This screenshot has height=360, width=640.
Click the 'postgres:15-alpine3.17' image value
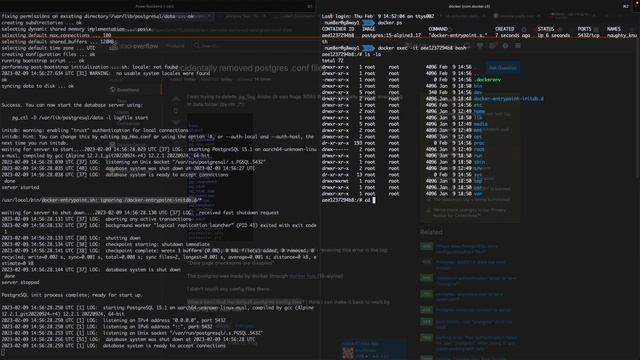(391, 36)
